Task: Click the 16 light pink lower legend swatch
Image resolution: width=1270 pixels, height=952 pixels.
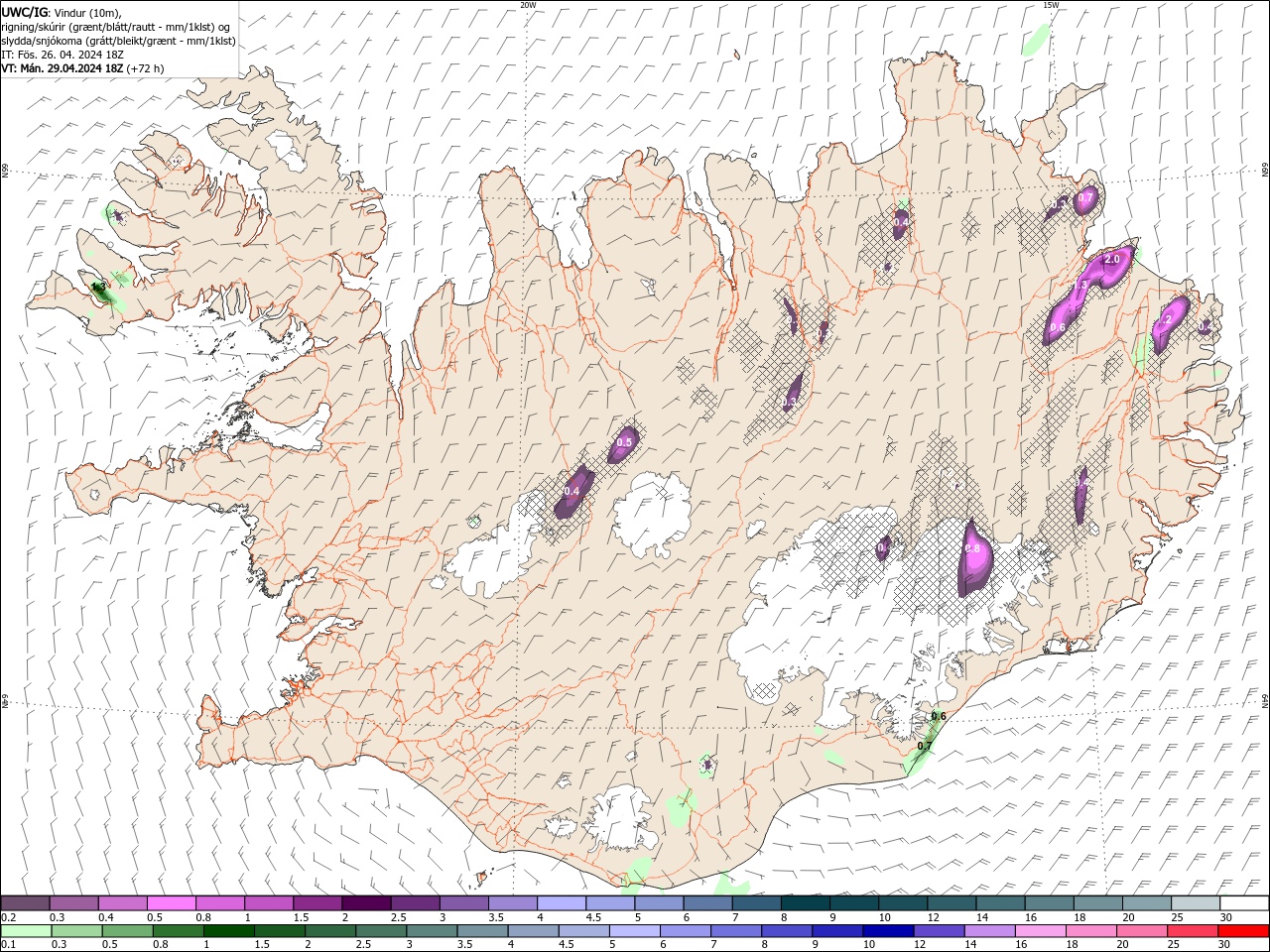Action: coord(1039,931)
